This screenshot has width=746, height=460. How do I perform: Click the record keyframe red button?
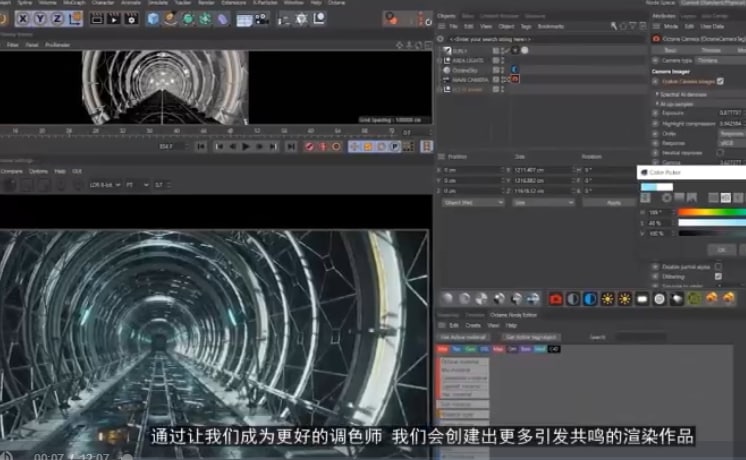pos(309,147)
